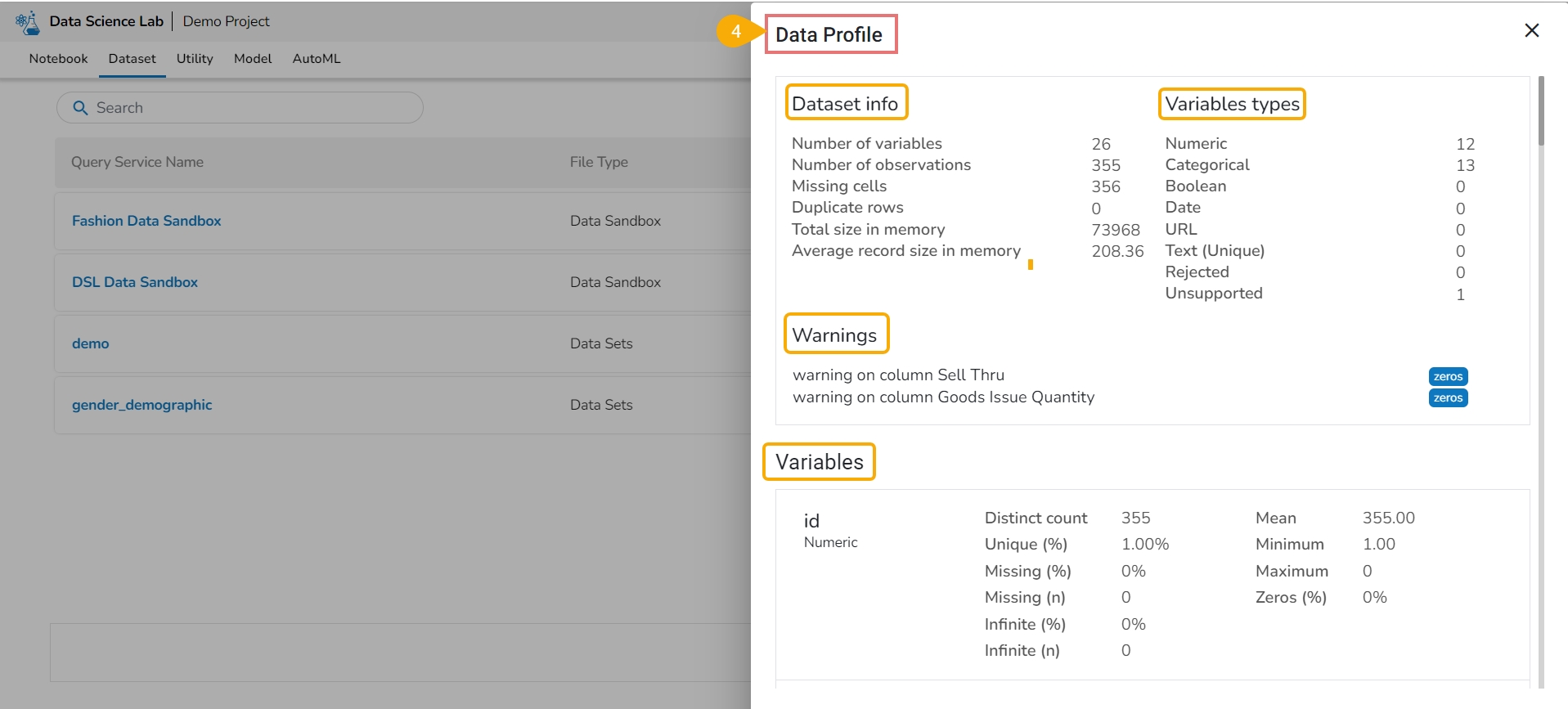This screenshot has width=1568, height=709.
Task: Click zeros badge for Goods Issue Quantity
Action: pyautogui.click(x=1448, y=398)
